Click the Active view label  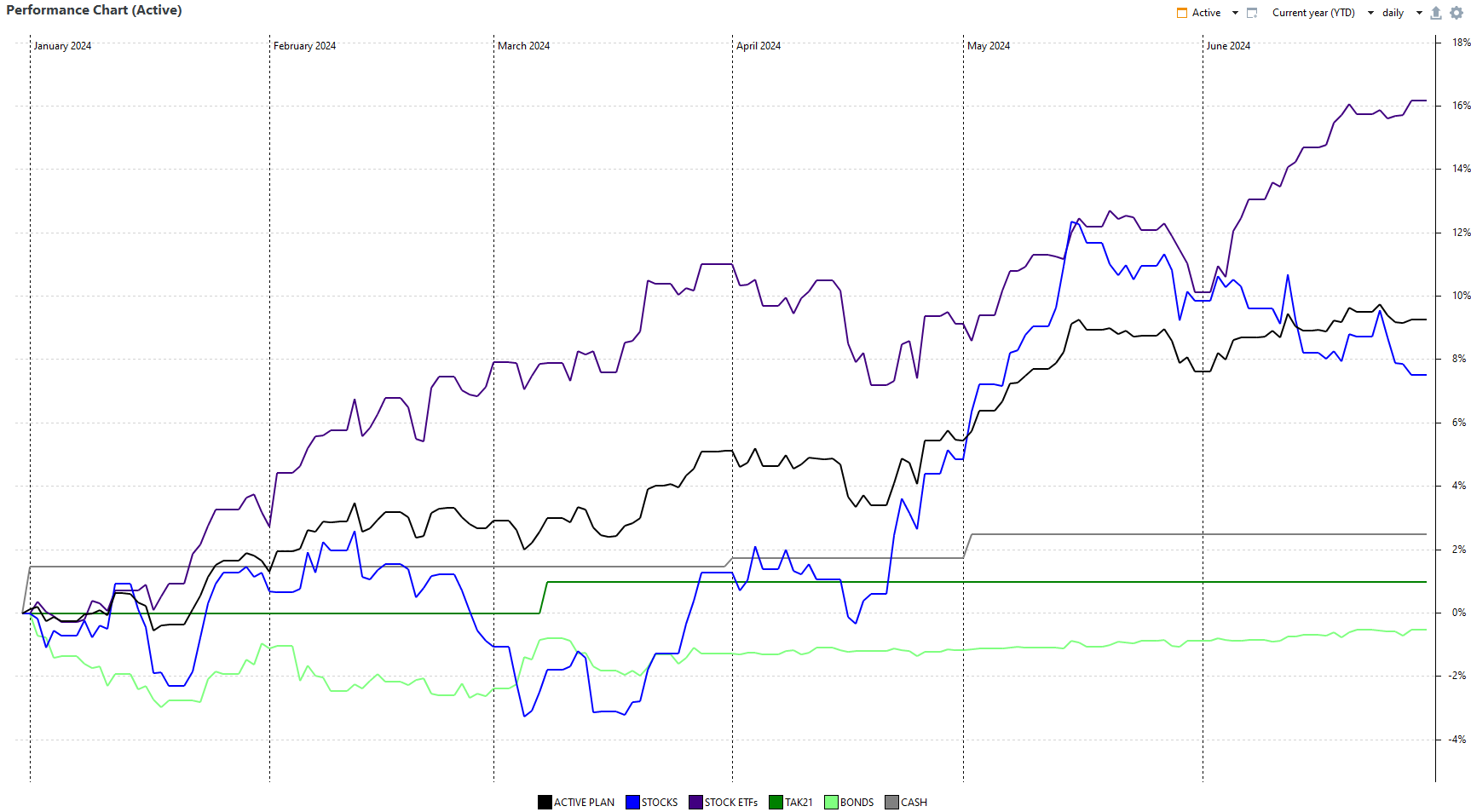click(1206, 13)
